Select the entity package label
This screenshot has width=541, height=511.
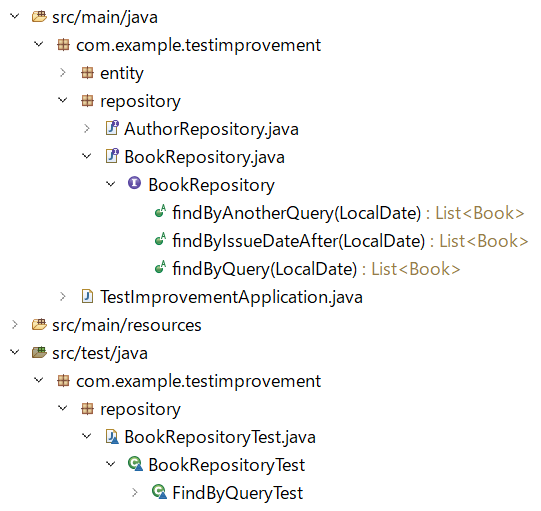122,73
